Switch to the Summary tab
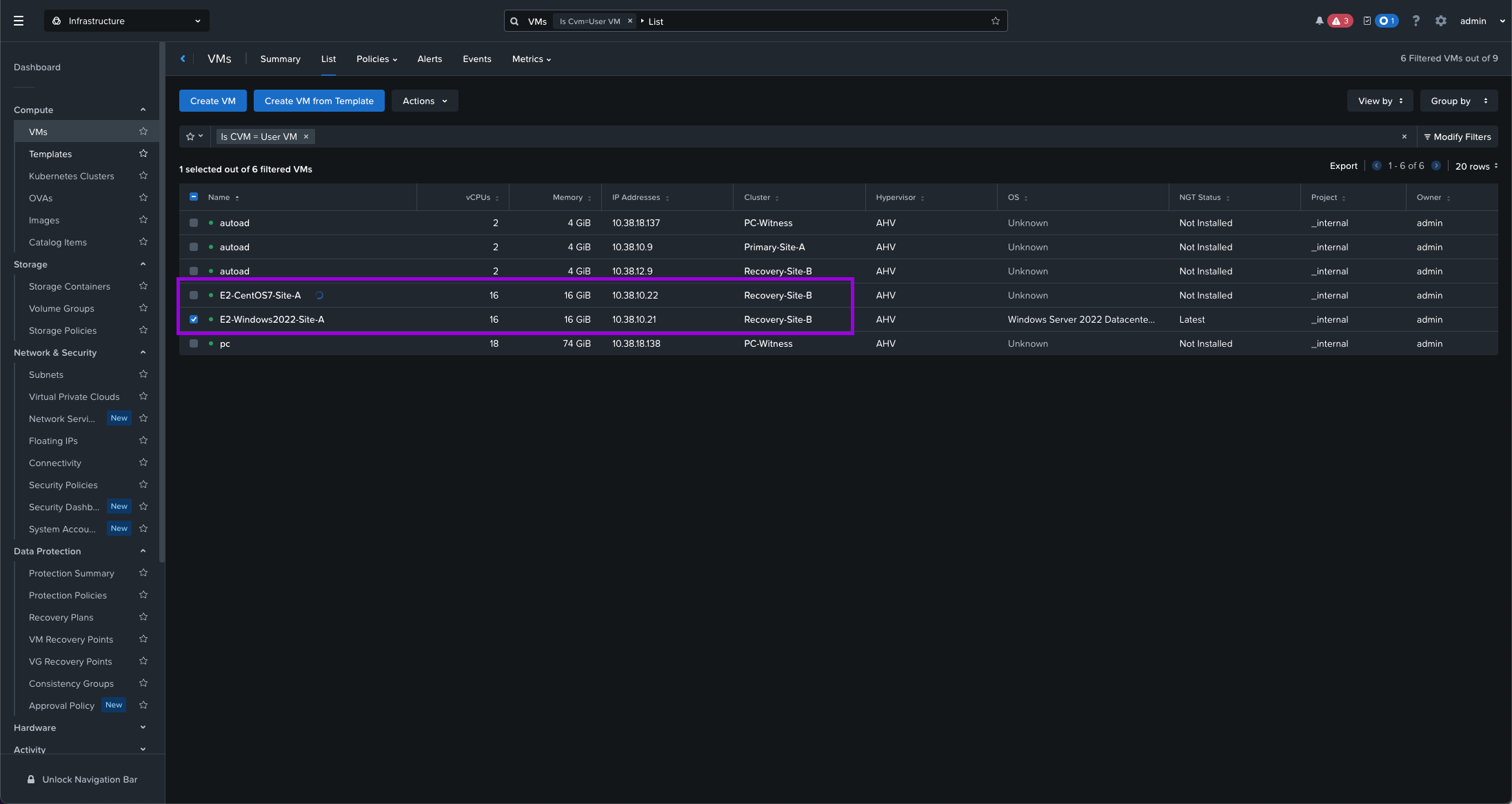Screen dimensions: 1512x804 [x=280, y=59]
